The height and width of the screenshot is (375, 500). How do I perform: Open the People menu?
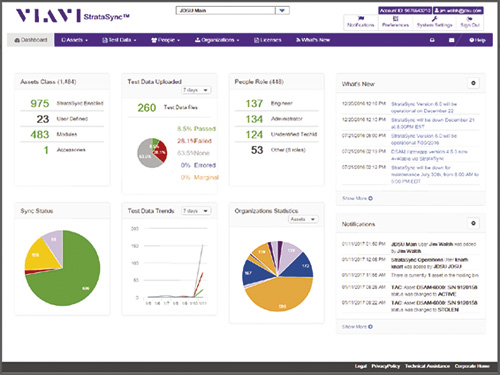tap(165, 40)
